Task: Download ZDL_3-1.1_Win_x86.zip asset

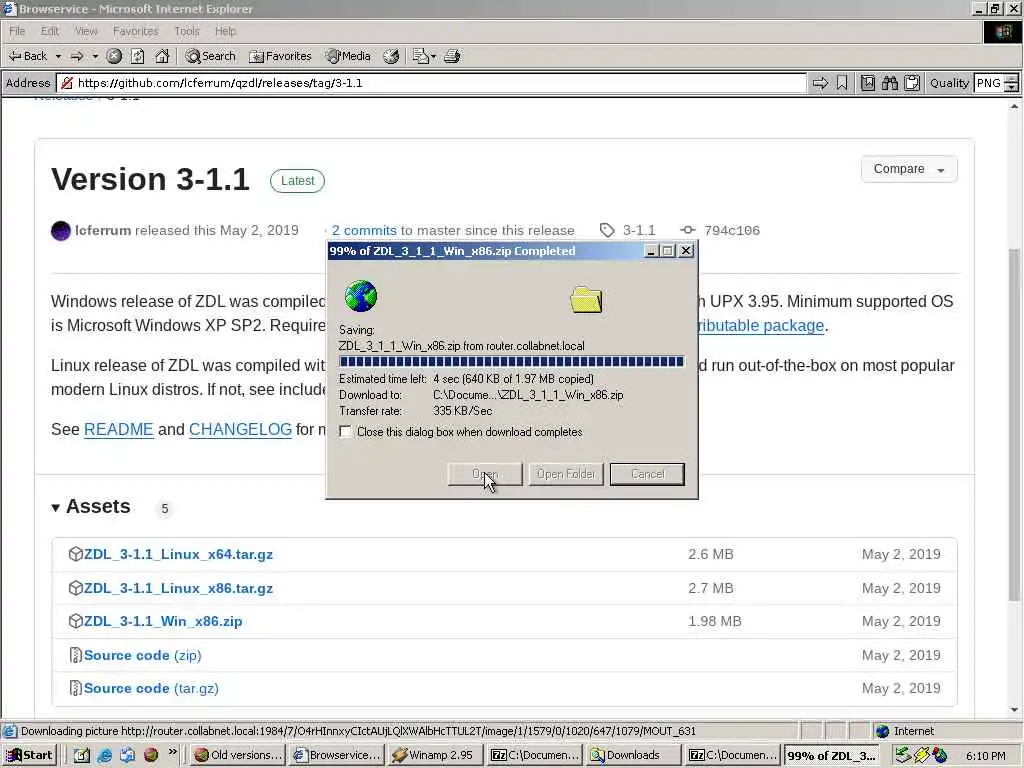Action: 163,622
